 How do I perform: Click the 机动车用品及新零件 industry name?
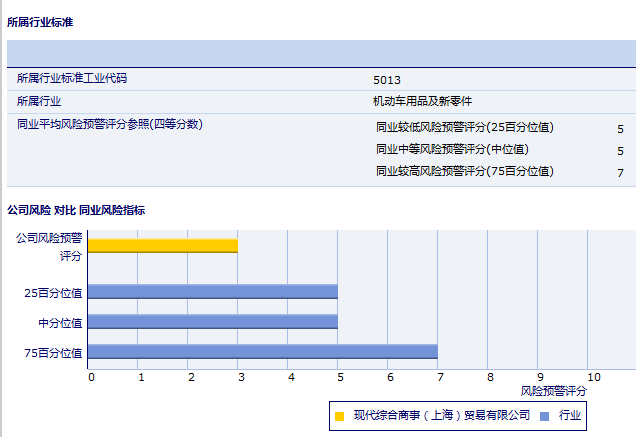(x=422, y=102)
